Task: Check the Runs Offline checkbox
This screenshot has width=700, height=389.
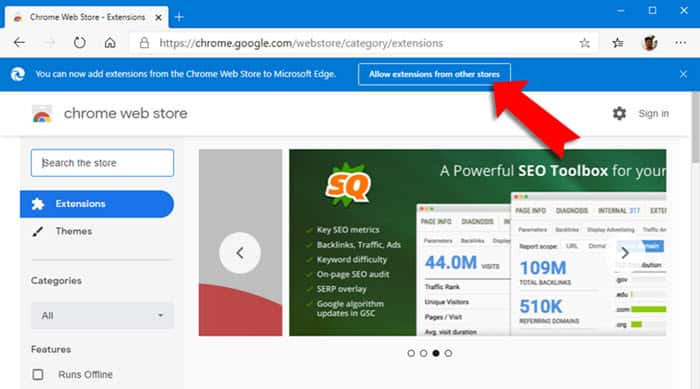Action: pos(38,374)
